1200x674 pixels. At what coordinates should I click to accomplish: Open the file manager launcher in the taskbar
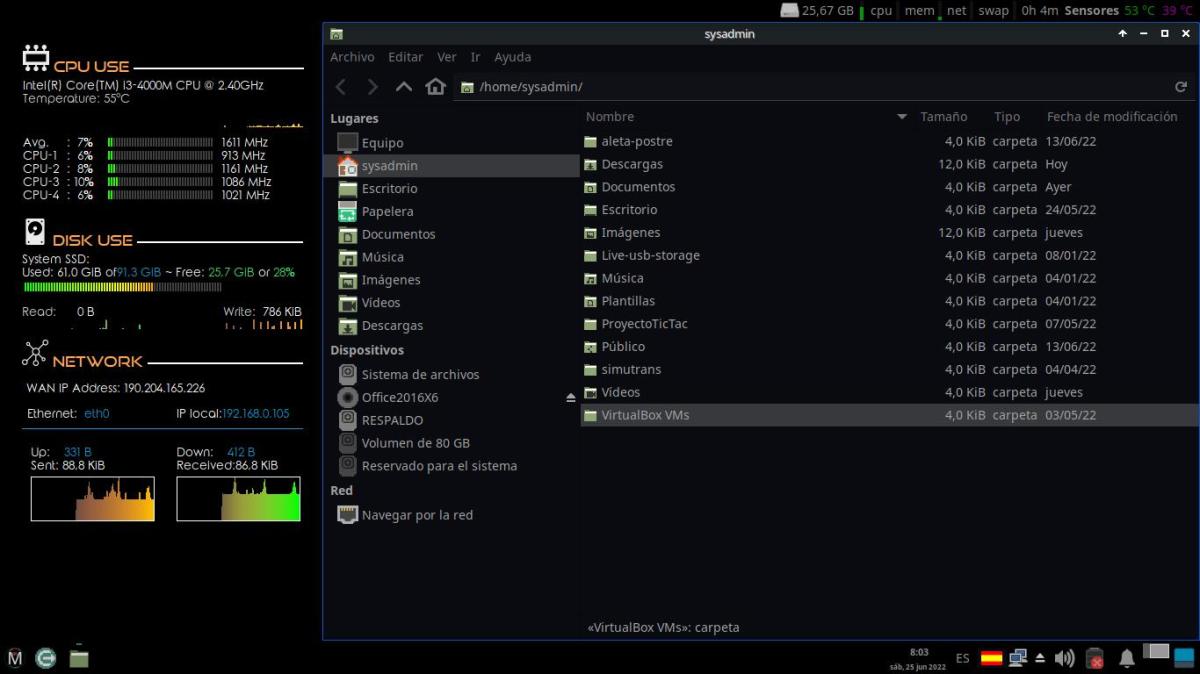(x=79, y=658)
